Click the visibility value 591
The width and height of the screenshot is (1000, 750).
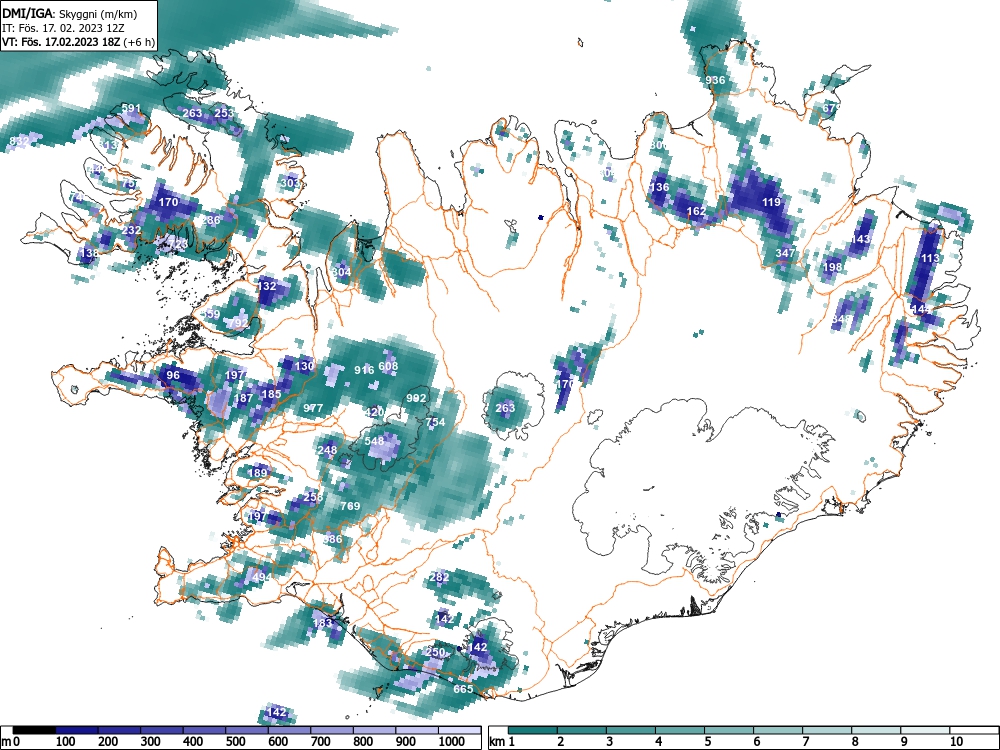[x=130, y=108]
